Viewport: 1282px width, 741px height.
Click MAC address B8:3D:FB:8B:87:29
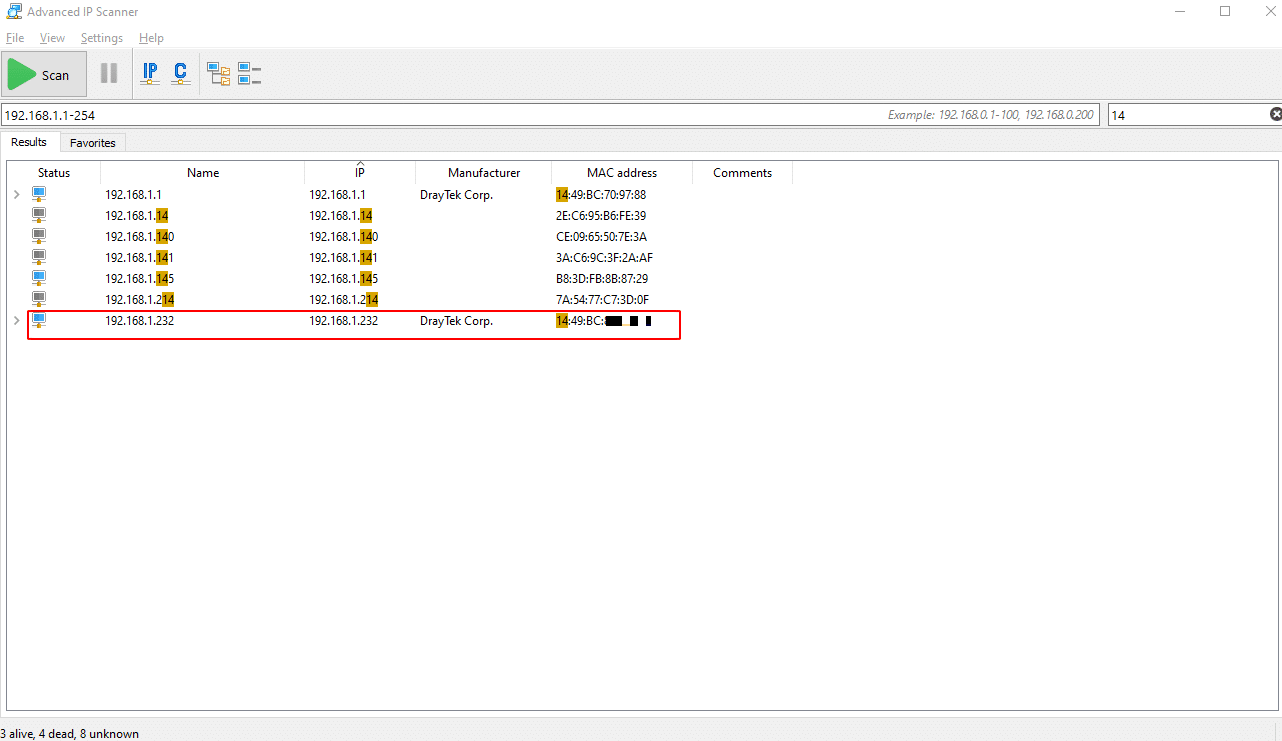point(602,279)
